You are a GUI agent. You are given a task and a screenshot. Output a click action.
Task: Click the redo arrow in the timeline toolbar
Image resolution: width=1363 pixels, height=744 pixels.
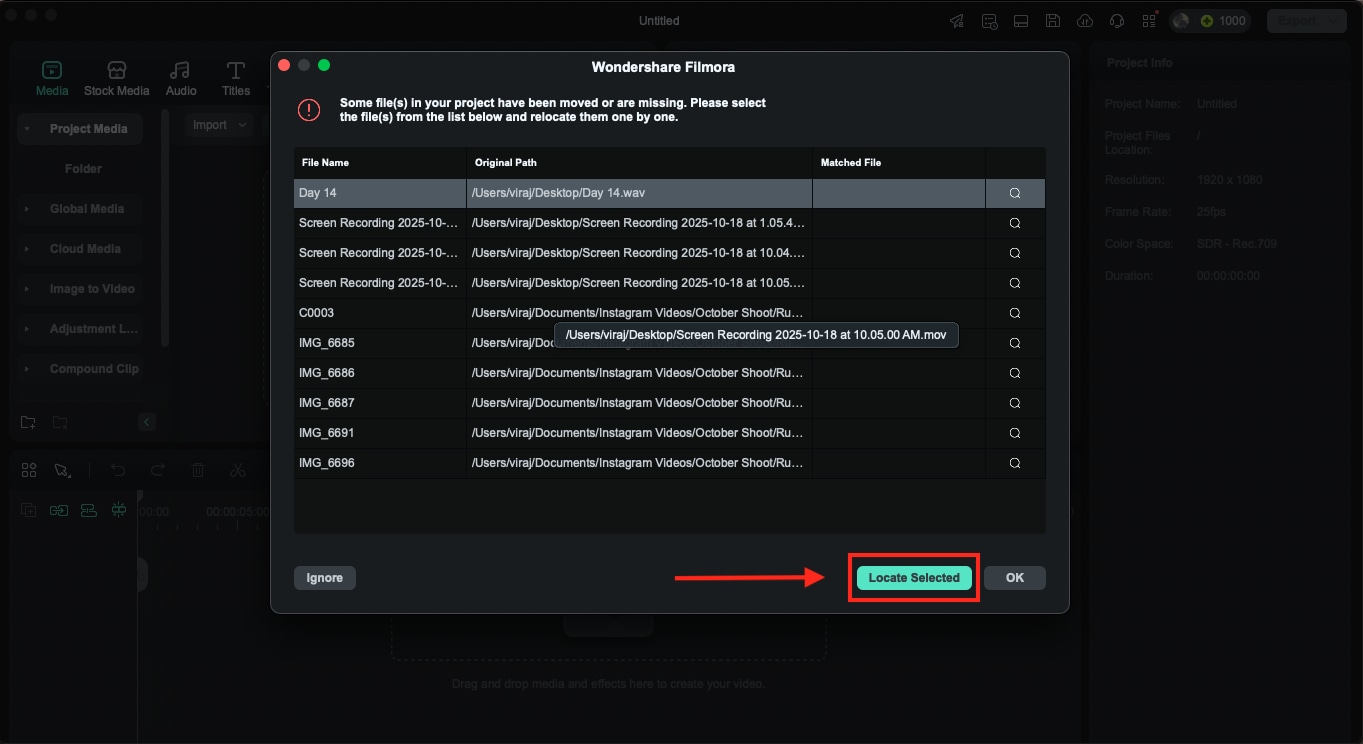158,470
